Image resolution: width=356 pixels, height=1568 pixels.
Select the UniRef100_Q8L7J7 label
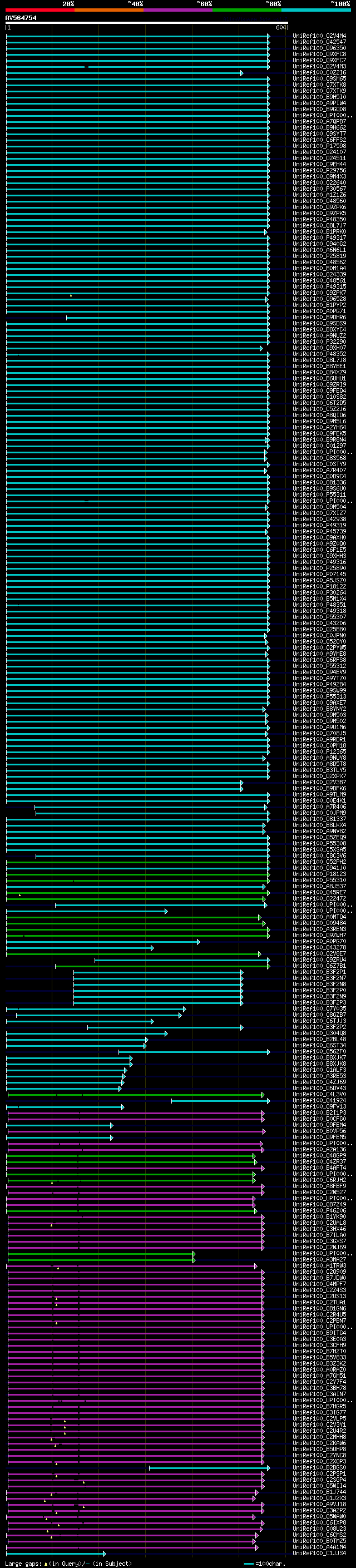click(319, 225)
